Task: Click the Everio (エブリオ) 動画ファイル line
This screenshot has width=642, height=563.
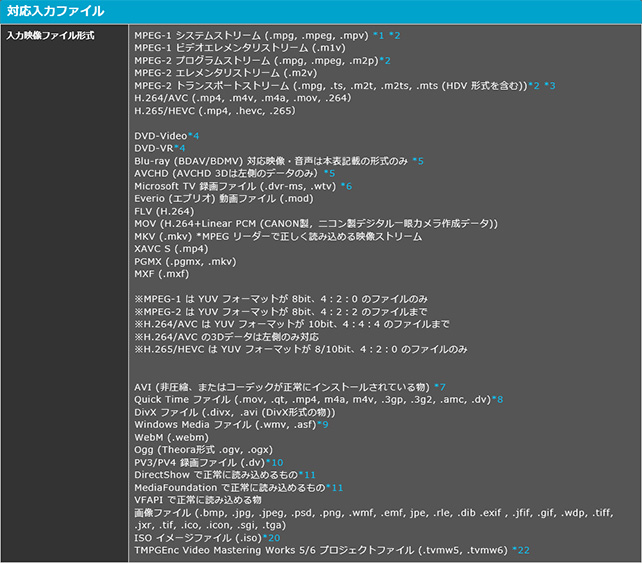Action: [224, 199]
